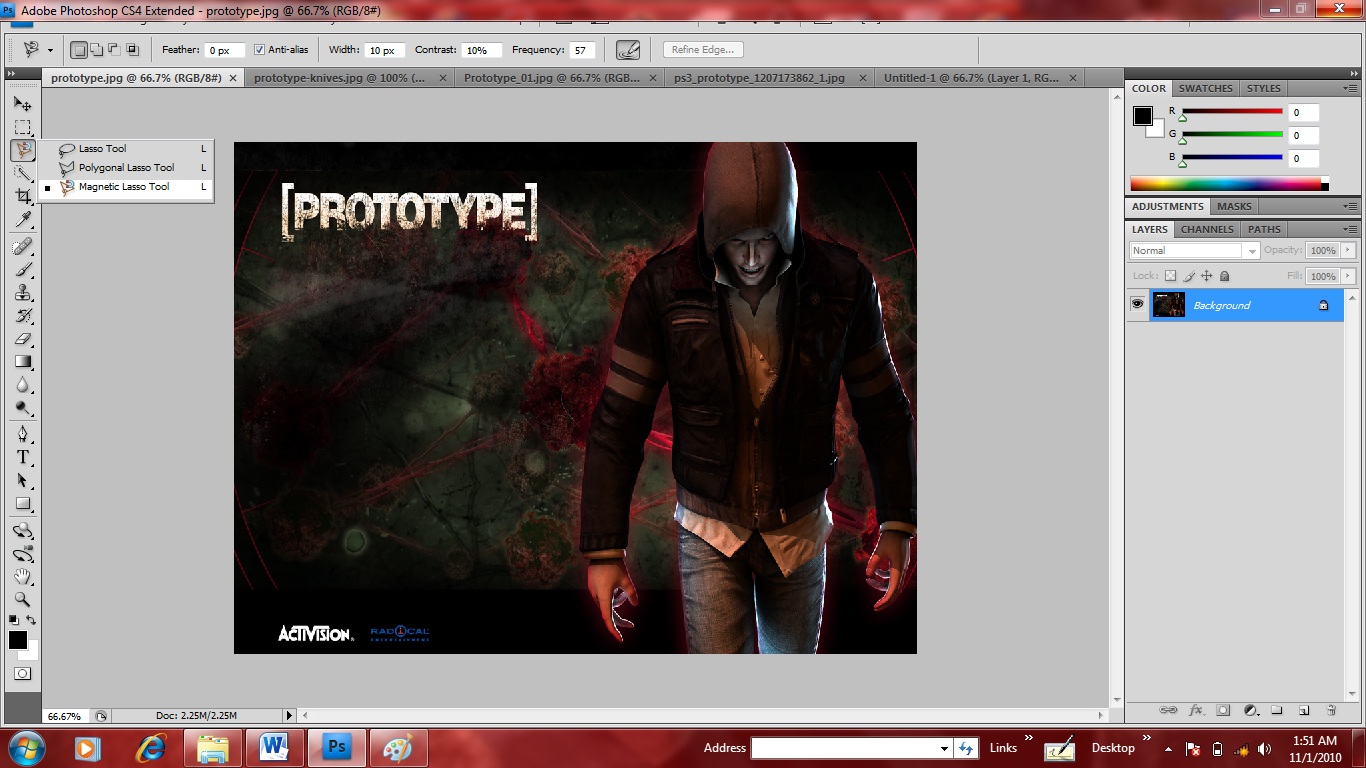Open the Color panel options menu

(1349, 88)
